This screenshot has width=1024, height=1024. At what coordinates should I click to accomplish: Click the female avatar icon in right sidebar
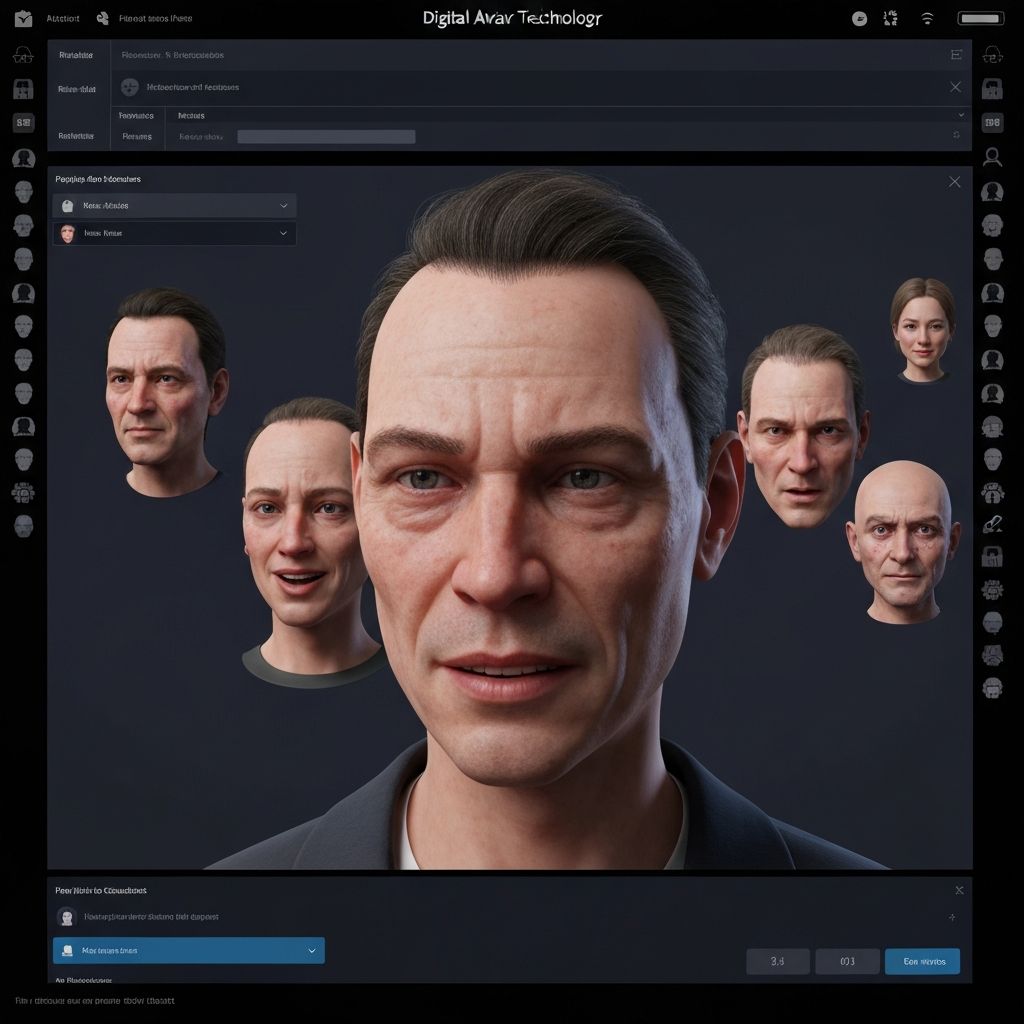(992, 190)
